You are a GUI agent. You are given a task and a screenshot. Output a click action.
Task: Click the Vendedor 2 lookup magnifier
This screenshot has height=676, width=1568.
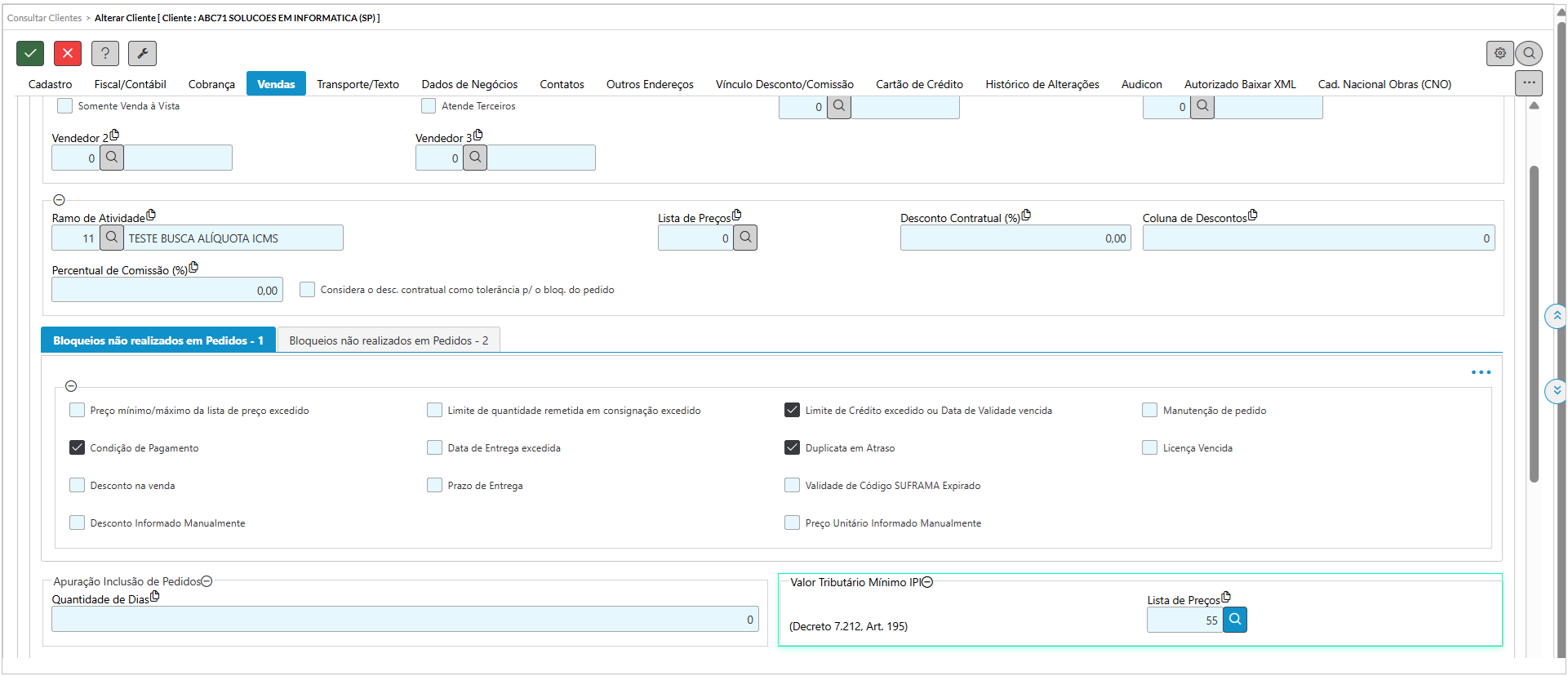point(112,158)
